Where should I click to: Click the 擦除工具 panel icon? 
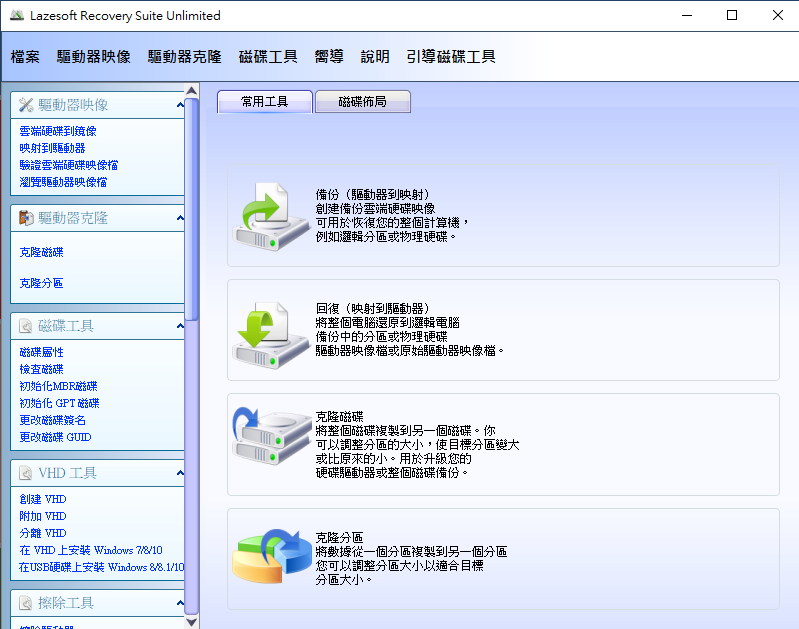tap(25, 604)
